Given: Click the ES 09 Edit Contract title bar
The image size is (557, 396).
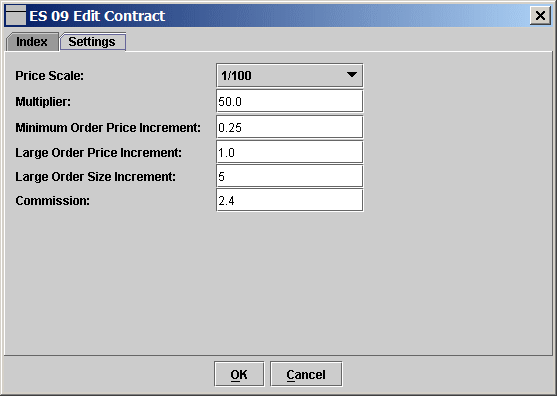Looking at the screenshot, I should click(x=277, y=16).
